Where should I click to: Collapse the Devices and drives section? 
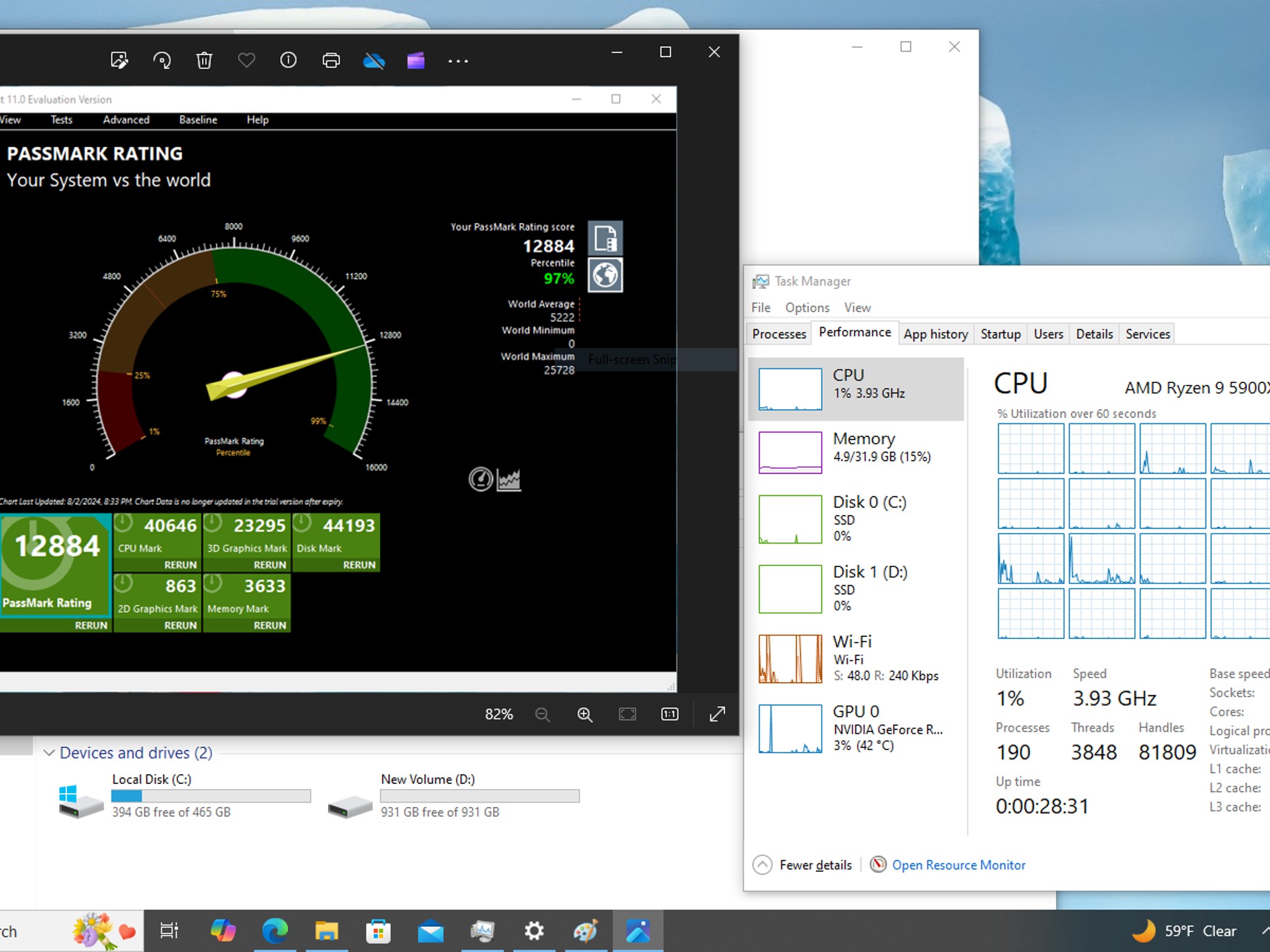49,752
